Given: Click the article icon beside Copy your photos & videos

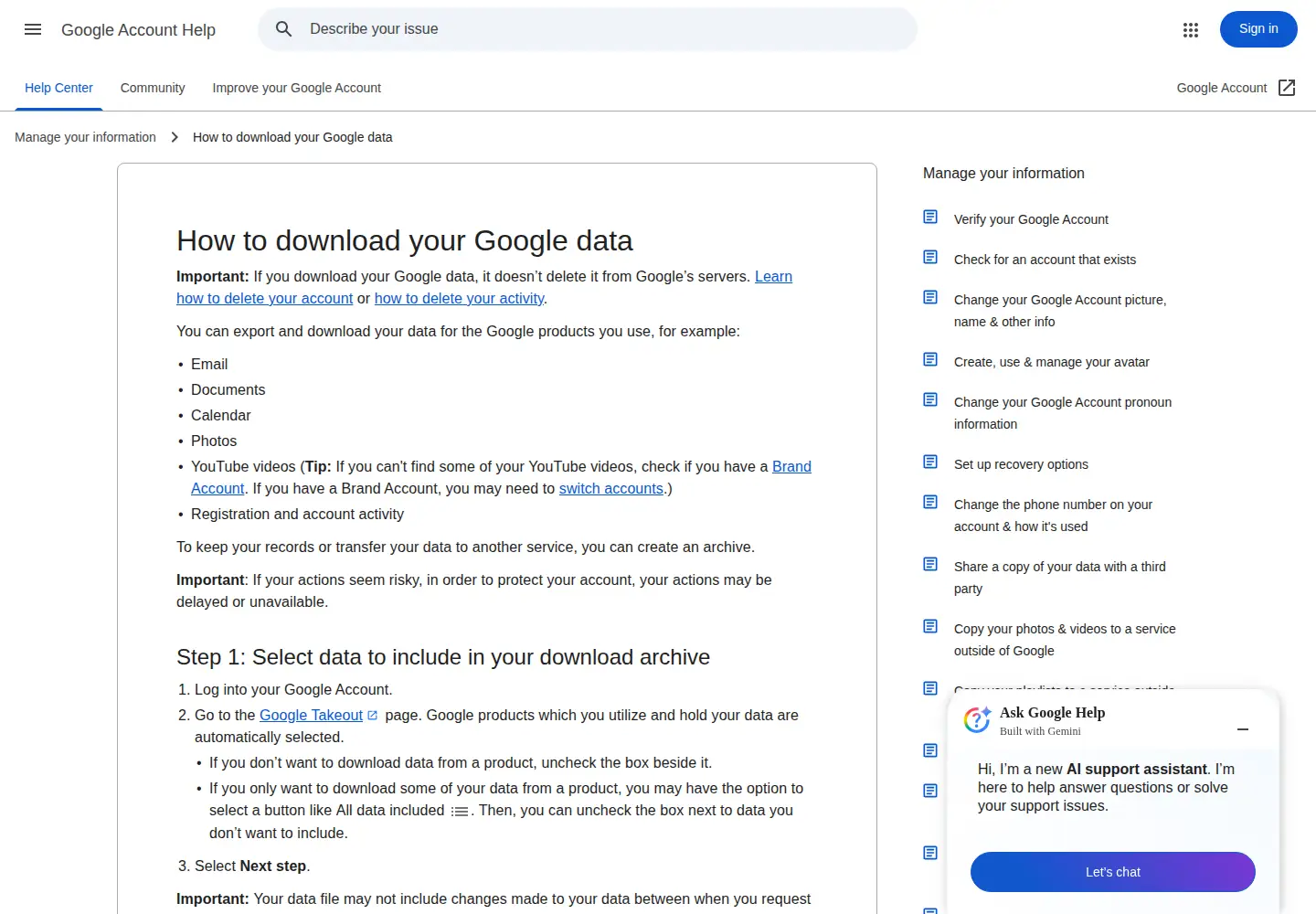Looking at the screenshot, I should click(x=930, y=626).
